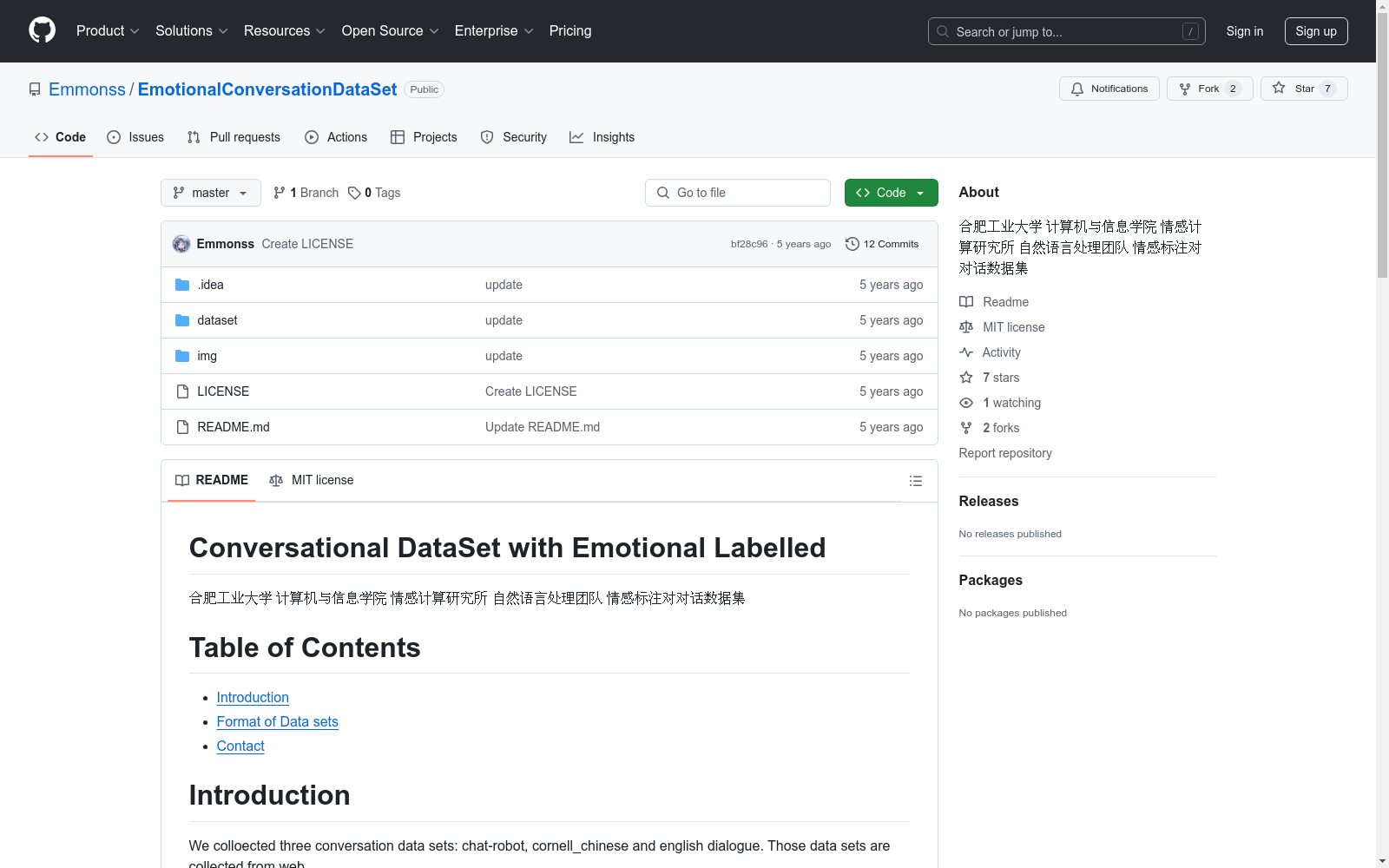
Task: Open the Create LICENSE commit message for LICENSE file
Action: tap(531, 391)
